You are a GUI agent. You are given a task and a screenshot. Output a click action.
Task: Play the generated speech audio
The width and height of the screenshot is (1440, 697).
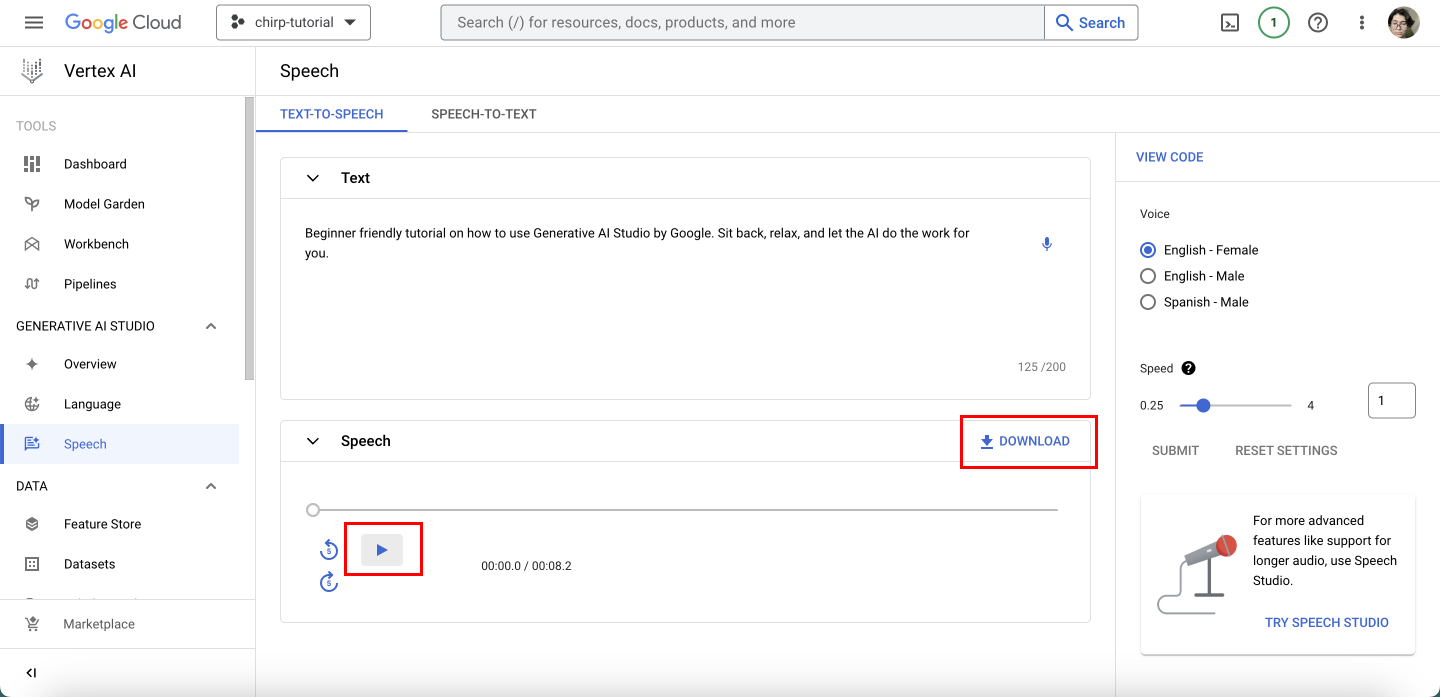382,550
